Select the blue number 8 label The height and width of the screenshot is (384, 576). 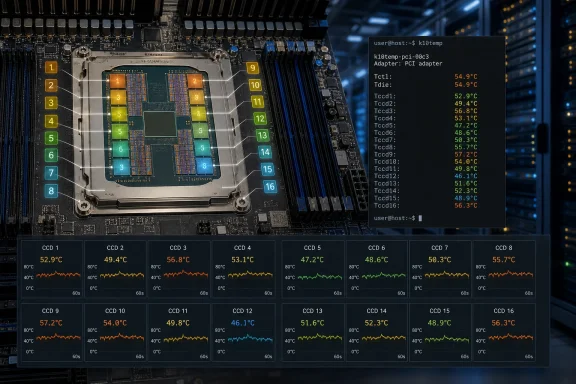click(51, 191)
